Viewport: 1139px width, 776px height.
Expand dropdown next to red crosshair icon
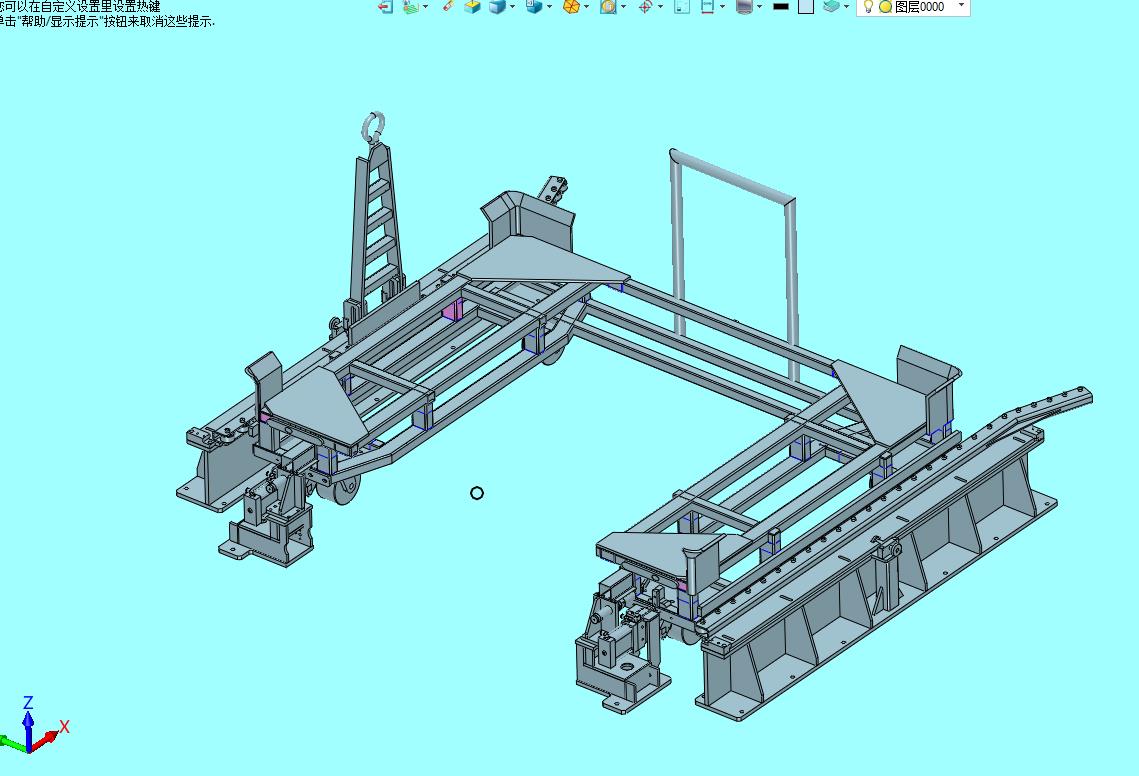tap(660, 7)
